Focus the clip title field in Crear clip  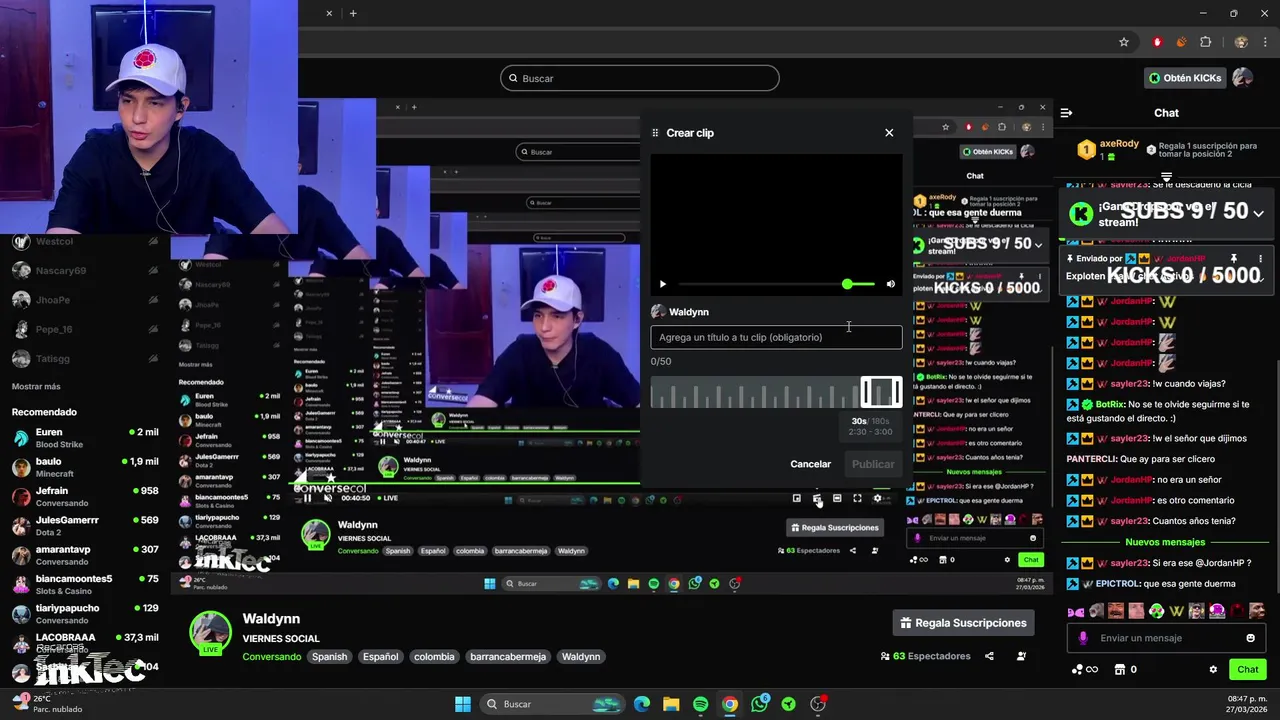(776, 338)
